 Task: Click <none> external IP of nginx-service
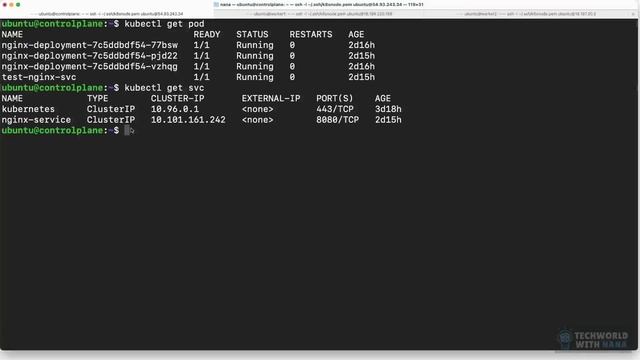[x=258, y=120]
